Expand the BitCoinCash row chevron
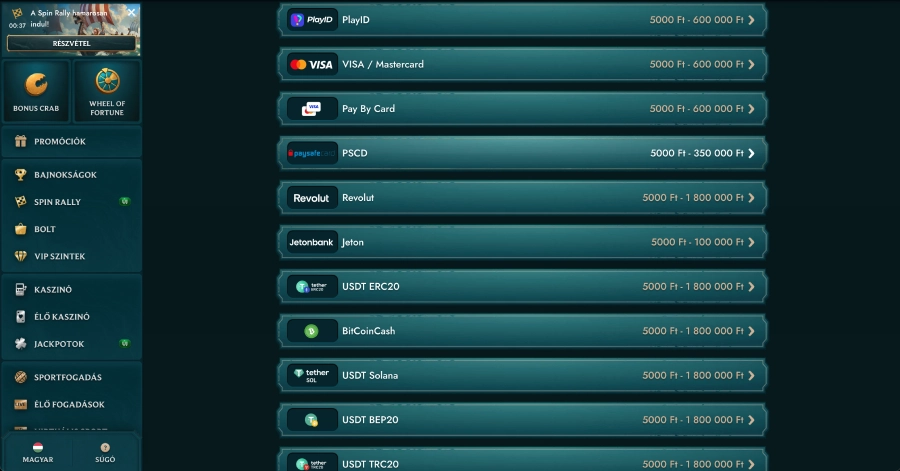Viewport: 900px width, 471px height. (751, 331)
